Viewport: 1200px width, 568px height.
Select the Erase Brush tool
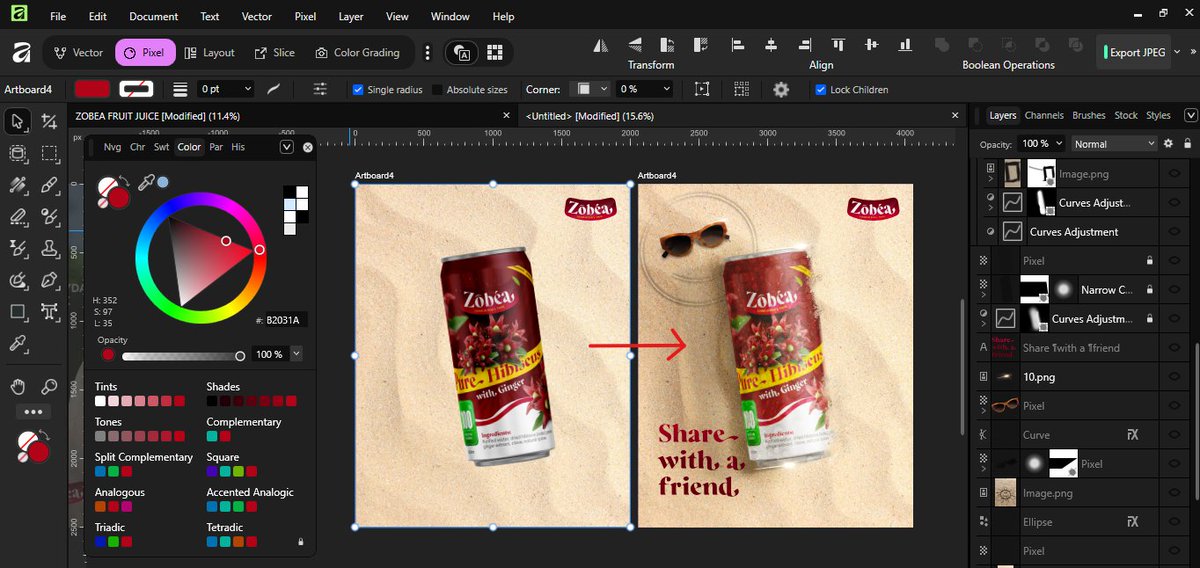tap(17, 216)
